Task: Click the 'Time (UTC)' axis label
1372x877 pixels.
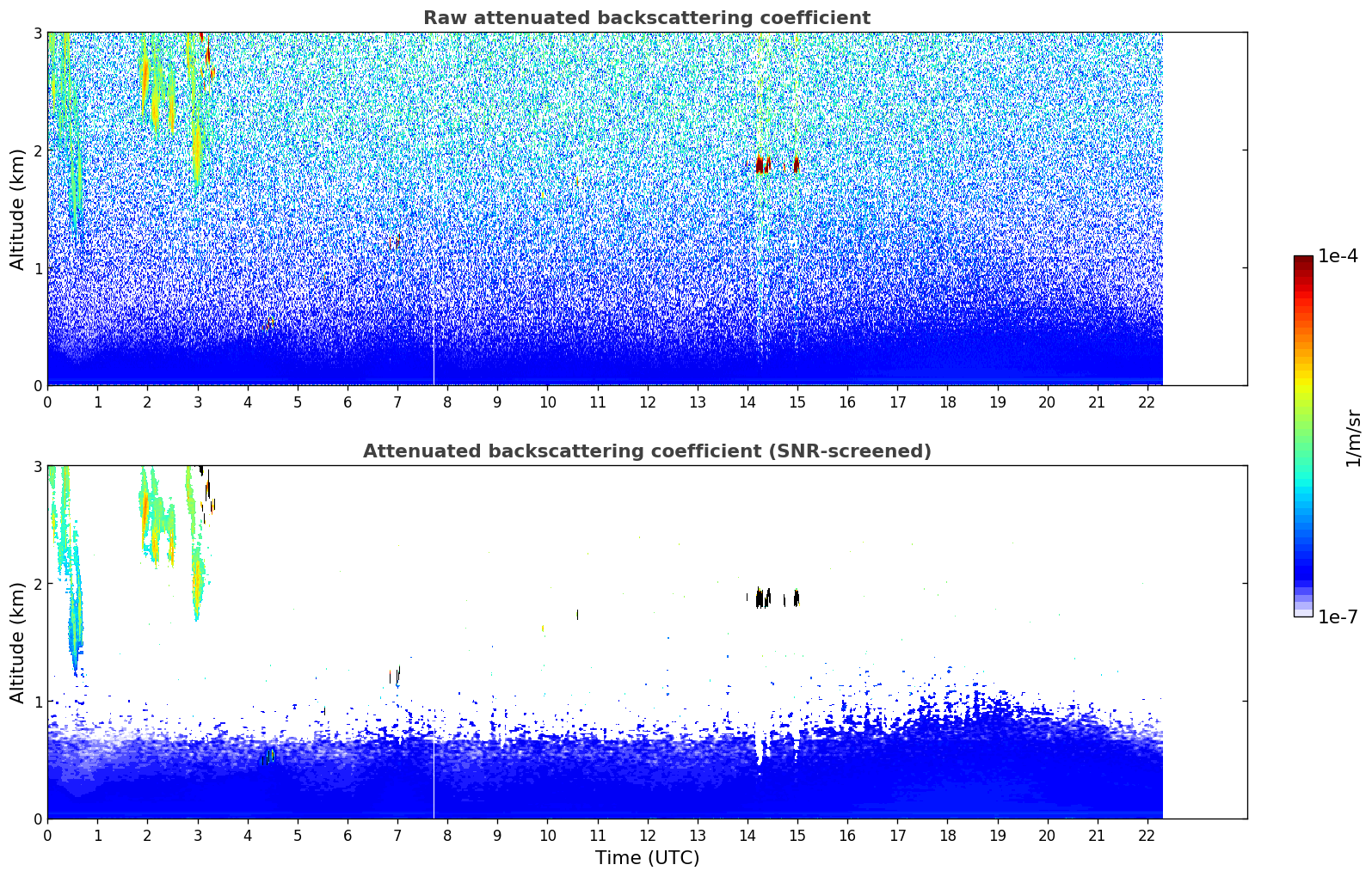Action: pos(647,858)
